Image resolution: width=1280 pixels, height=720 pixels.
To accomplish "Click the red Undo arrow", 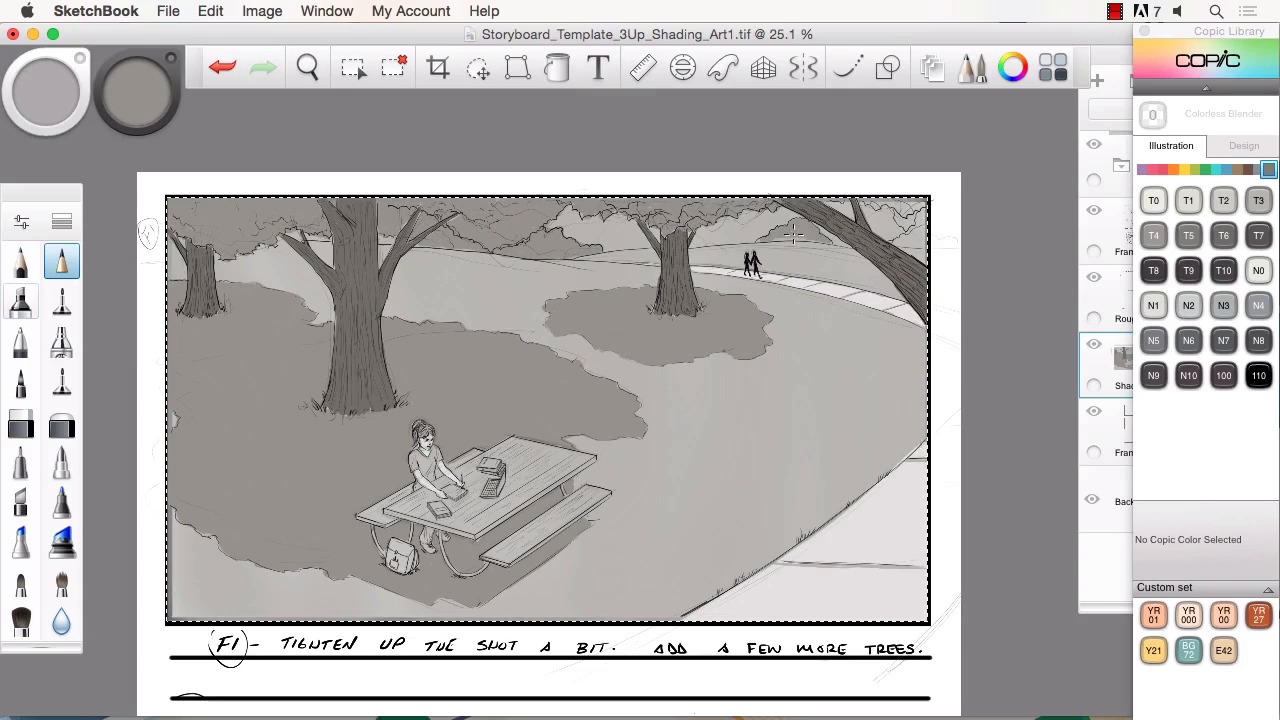I will tap(222, 67).
